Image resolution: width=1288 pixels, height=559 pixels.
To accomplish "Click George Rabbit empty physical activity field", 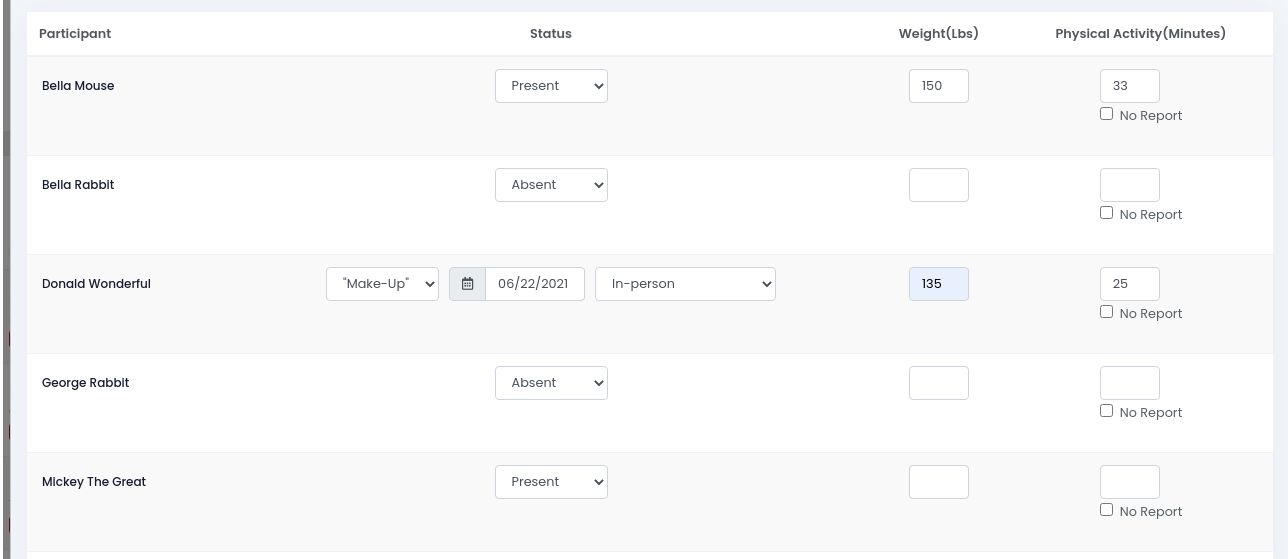I will (1130, 383).
